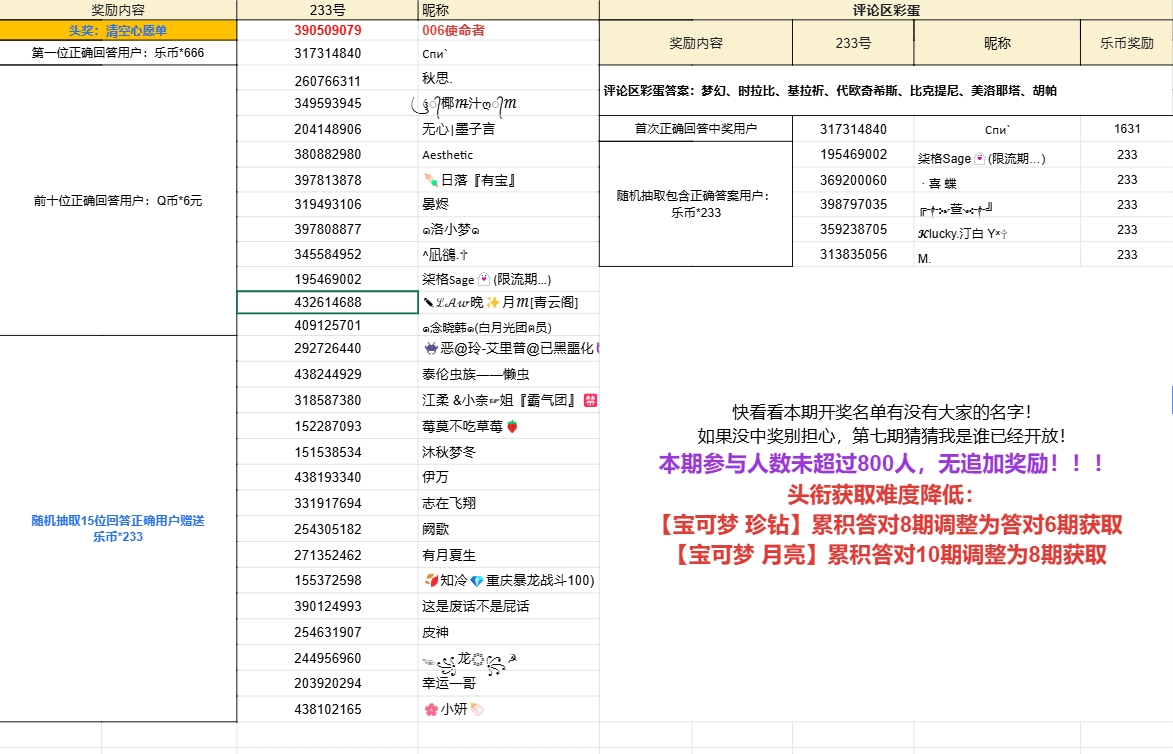1173x754 pixels.
Task: Click the ID 438244929
Action: pos(328,374)
